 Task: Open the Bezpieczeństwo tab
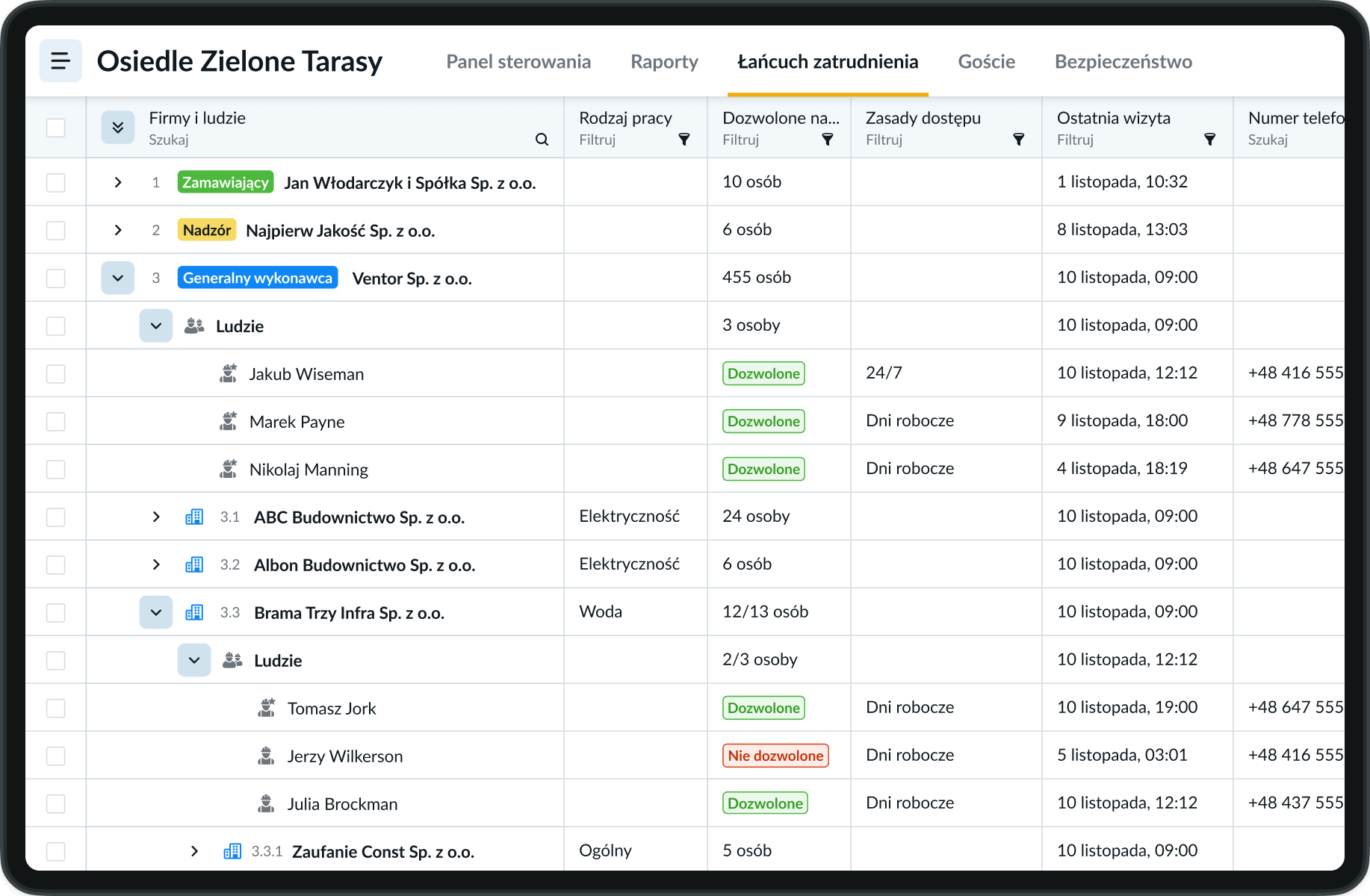(1123, 61)
